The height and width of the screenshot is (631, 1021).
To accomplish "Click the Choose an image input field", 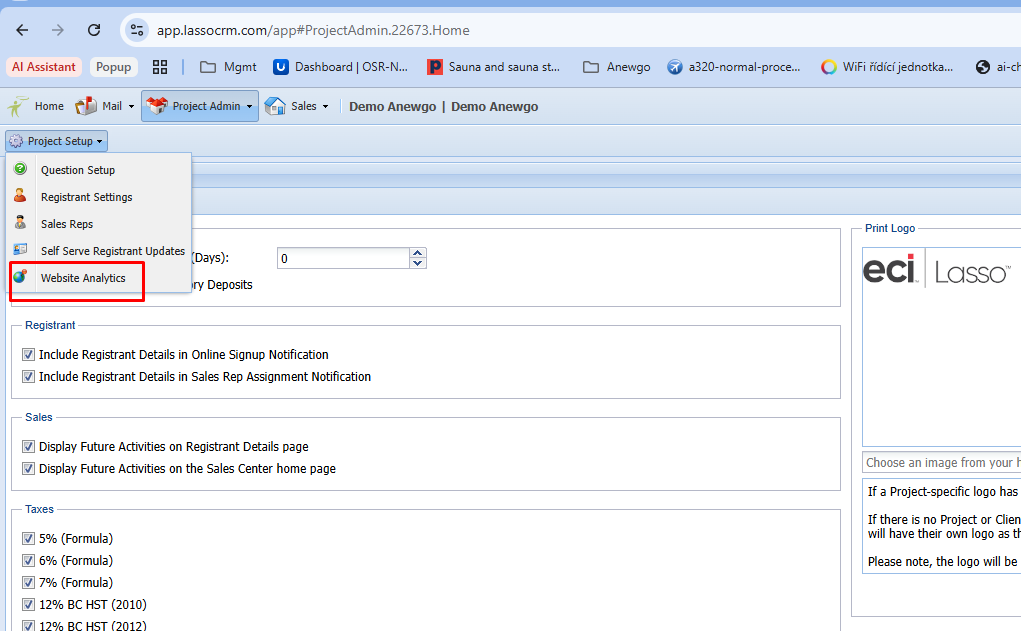I will pos(940,463).
